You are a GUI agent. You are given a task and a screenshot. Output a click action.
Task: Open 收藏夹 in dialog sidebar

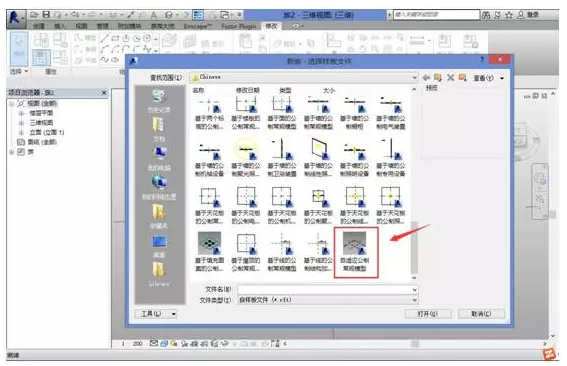pos(159,217)
